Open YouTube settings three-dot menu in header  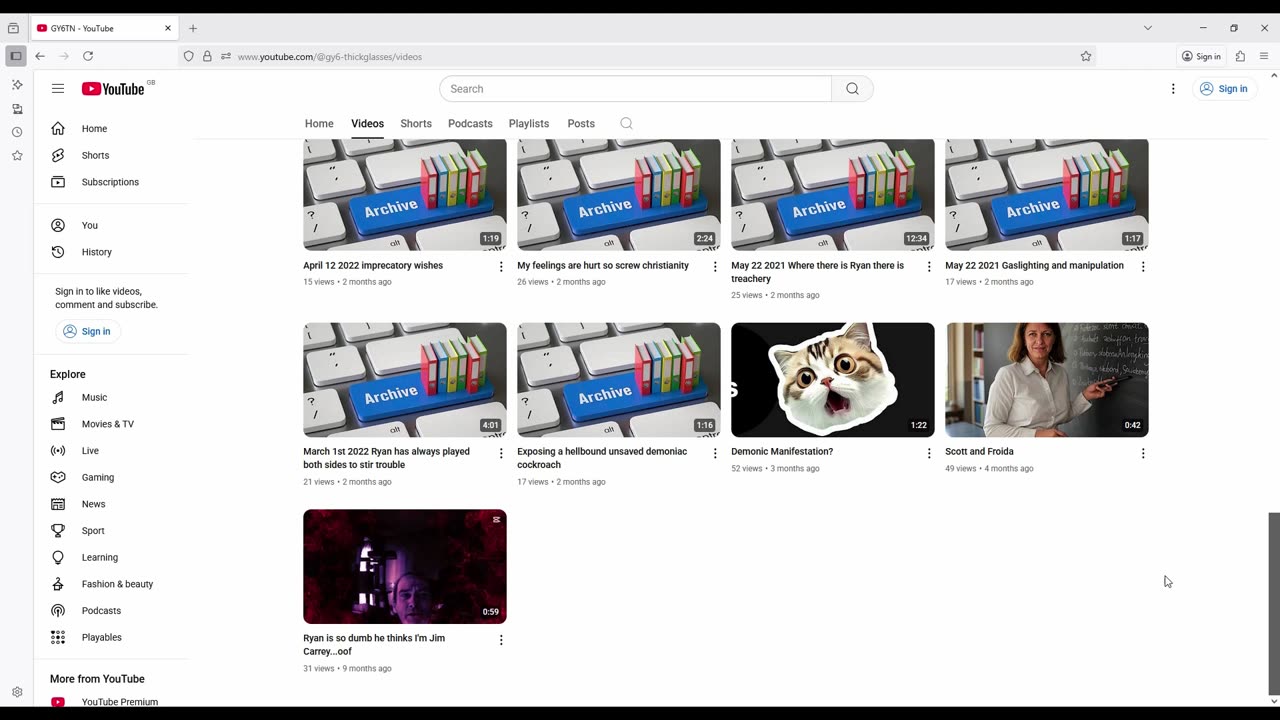[x=1173, y=89]
